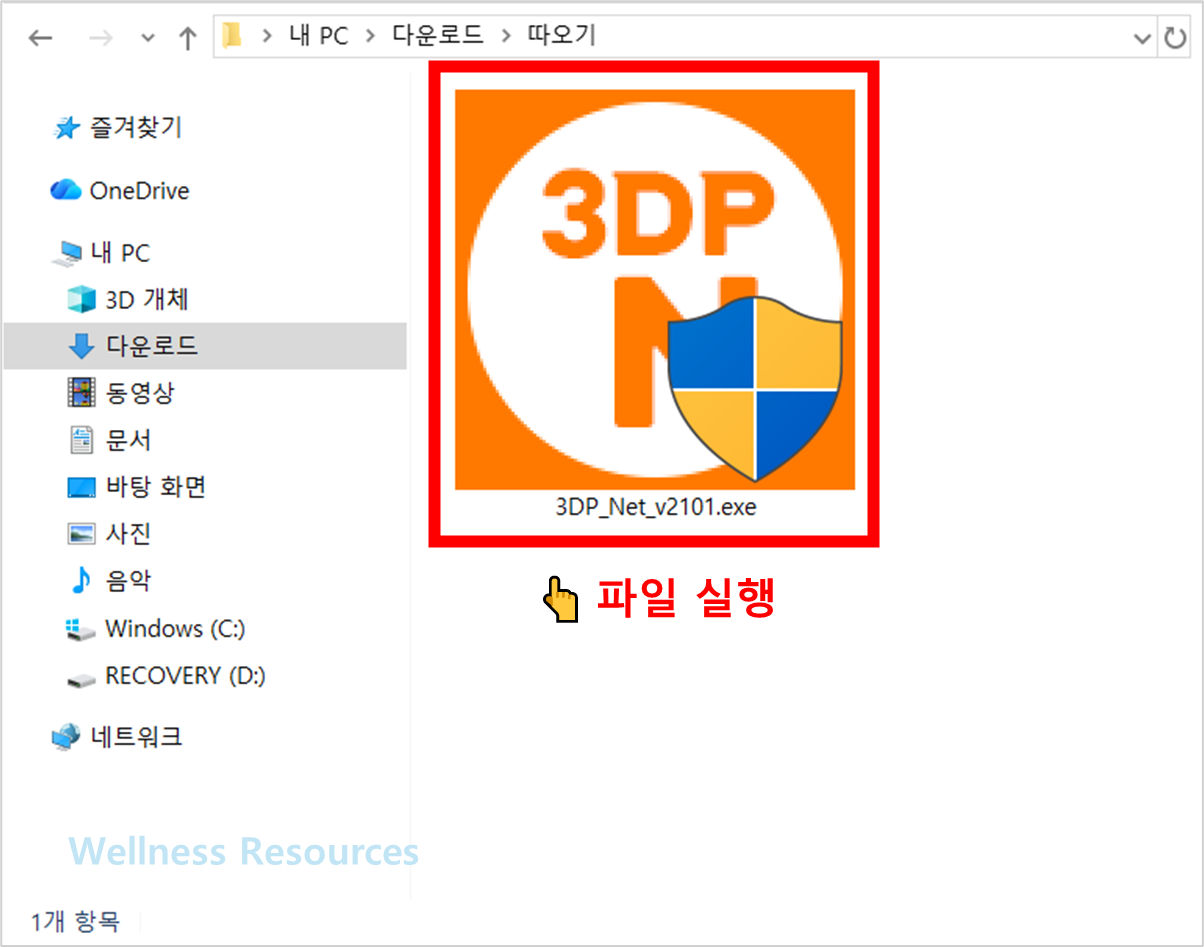Click the 다운로드 arrow icon in sidebar
Screen dimensions: 1204x947
[80, 346]
